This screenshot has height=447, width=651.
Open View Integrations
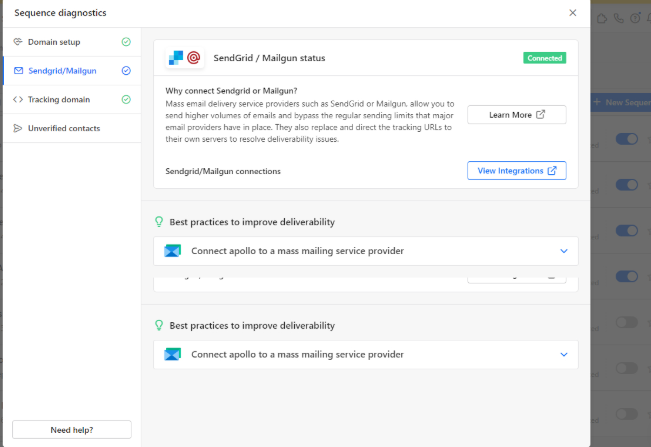(516, 171)
